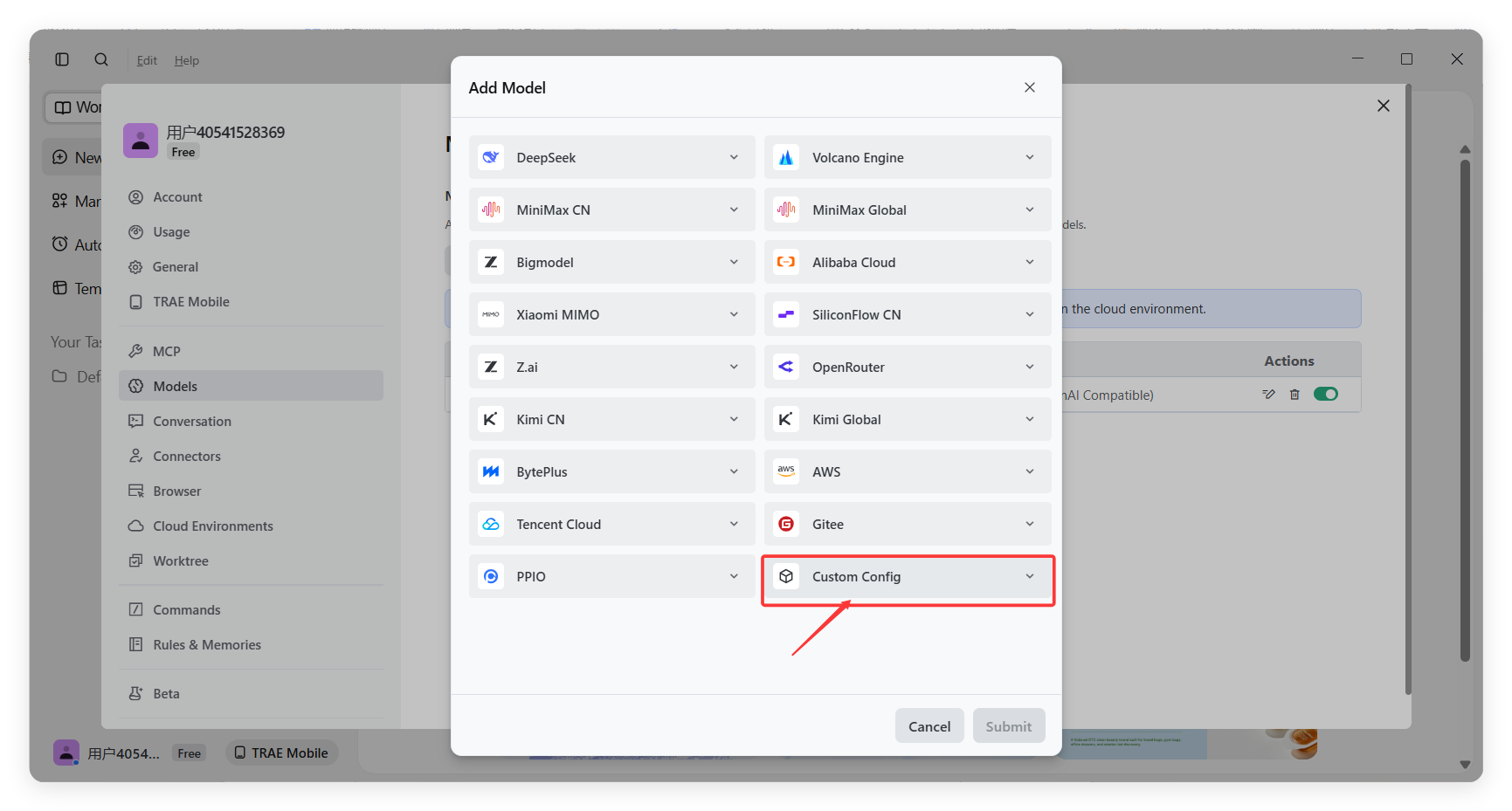Select the Models settings section

pyautogui.click(x=252, y=386)
